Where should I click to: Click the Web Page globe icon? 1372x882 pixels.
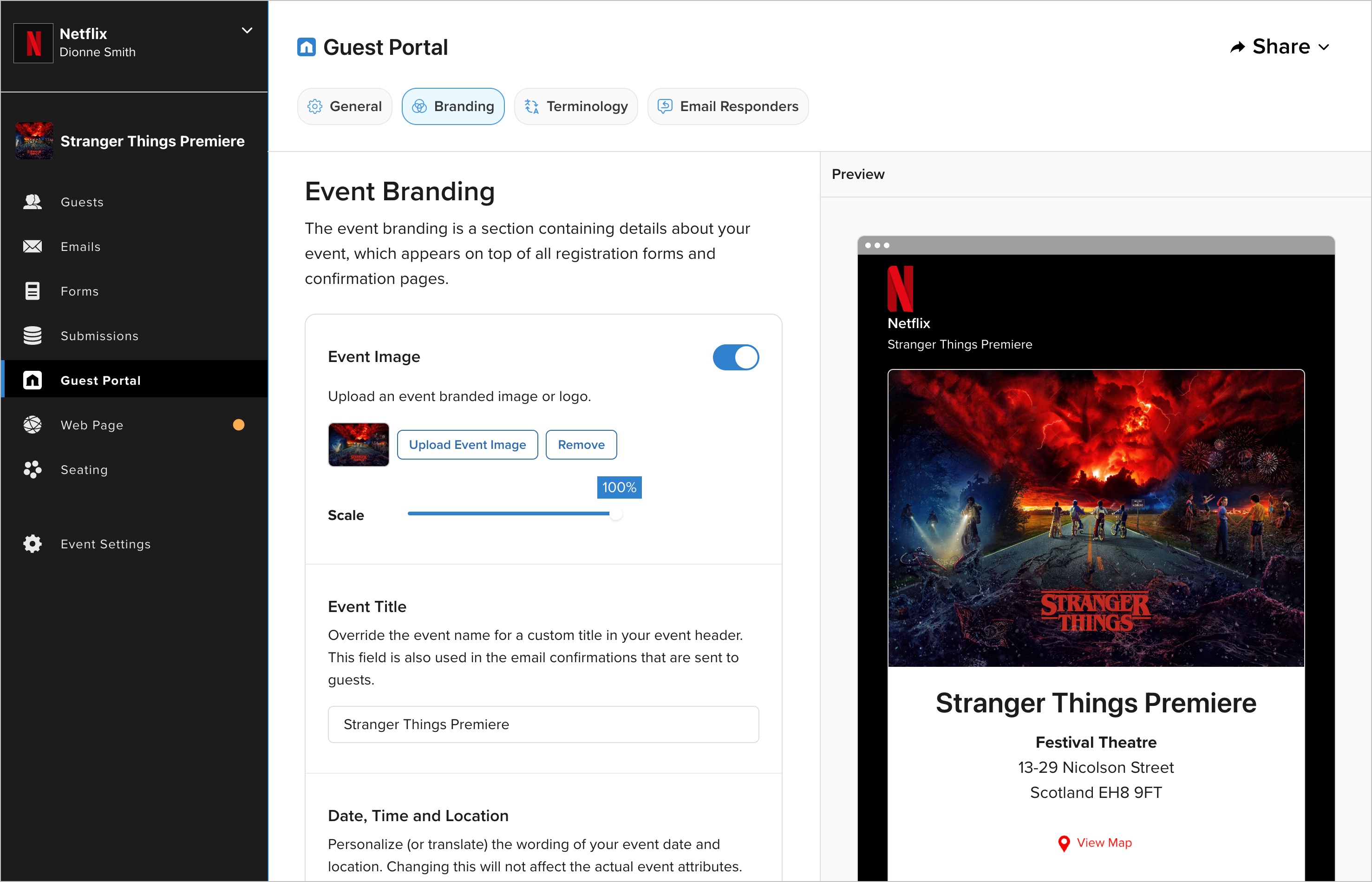pyautogui.click(x=33, y=425)
